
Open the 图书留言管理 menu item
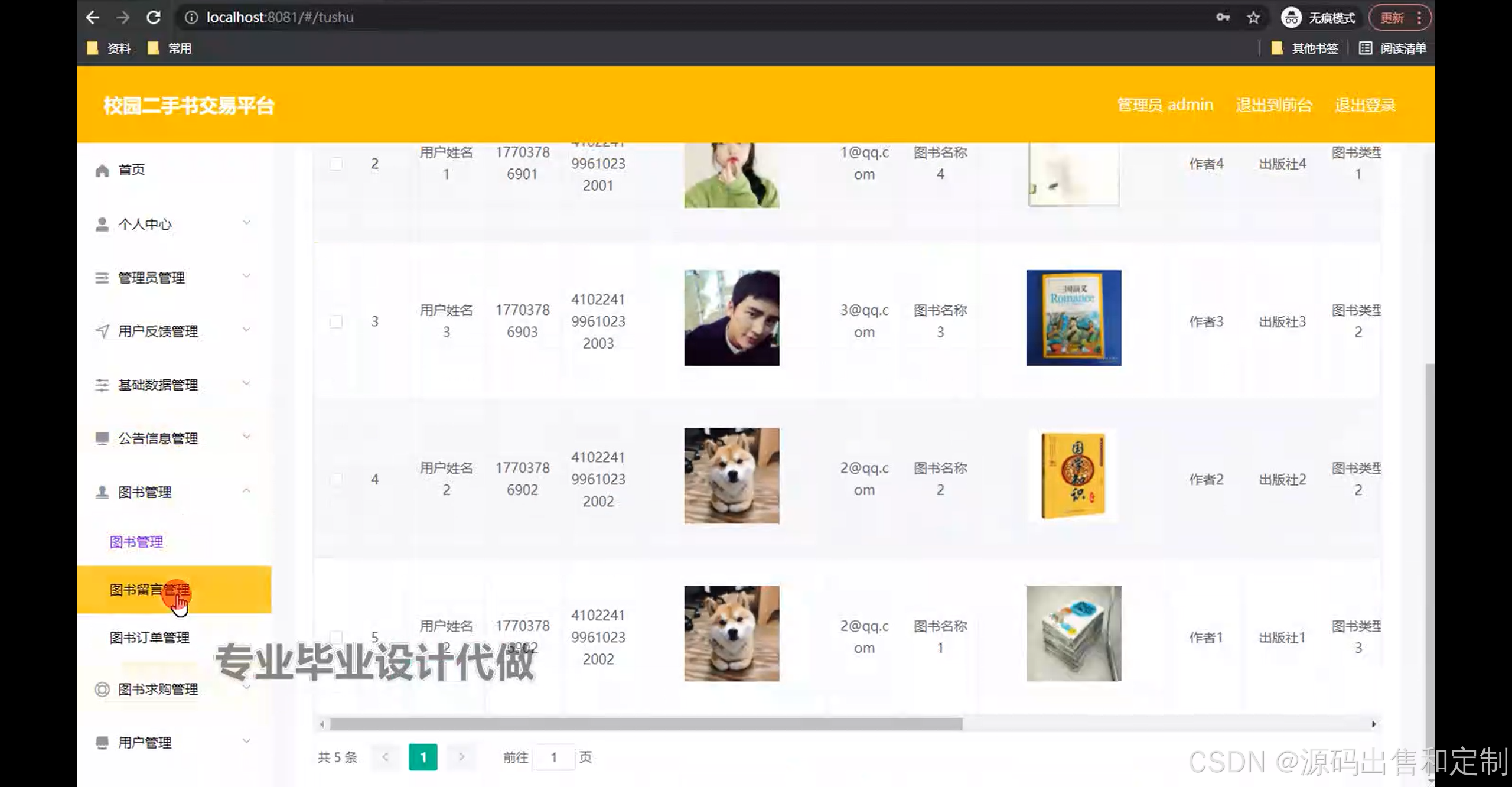pos(149,590)
